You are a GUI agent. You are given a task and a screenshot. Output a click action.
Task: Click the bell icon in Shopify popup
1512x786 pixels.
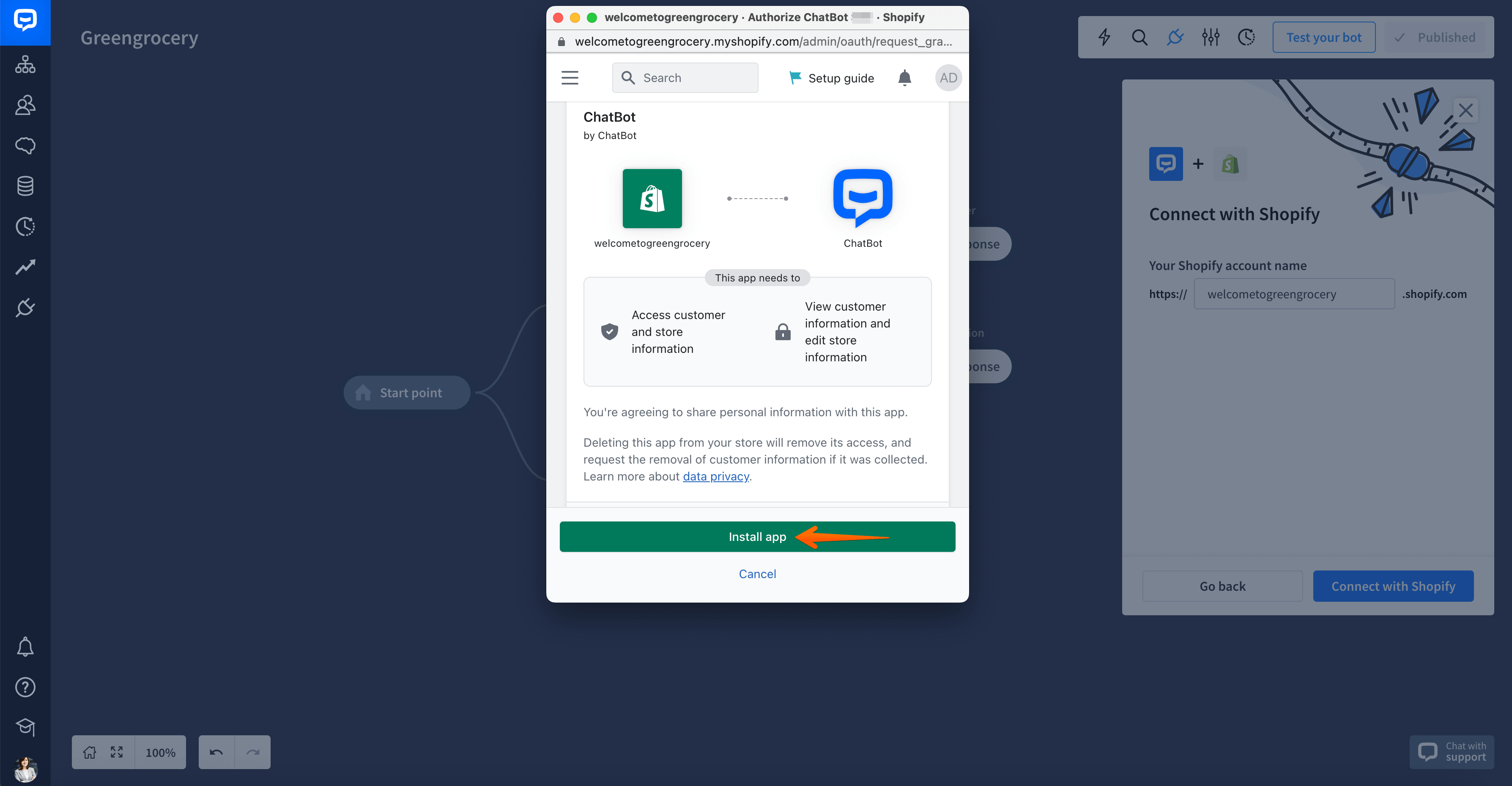click(904, 78)
